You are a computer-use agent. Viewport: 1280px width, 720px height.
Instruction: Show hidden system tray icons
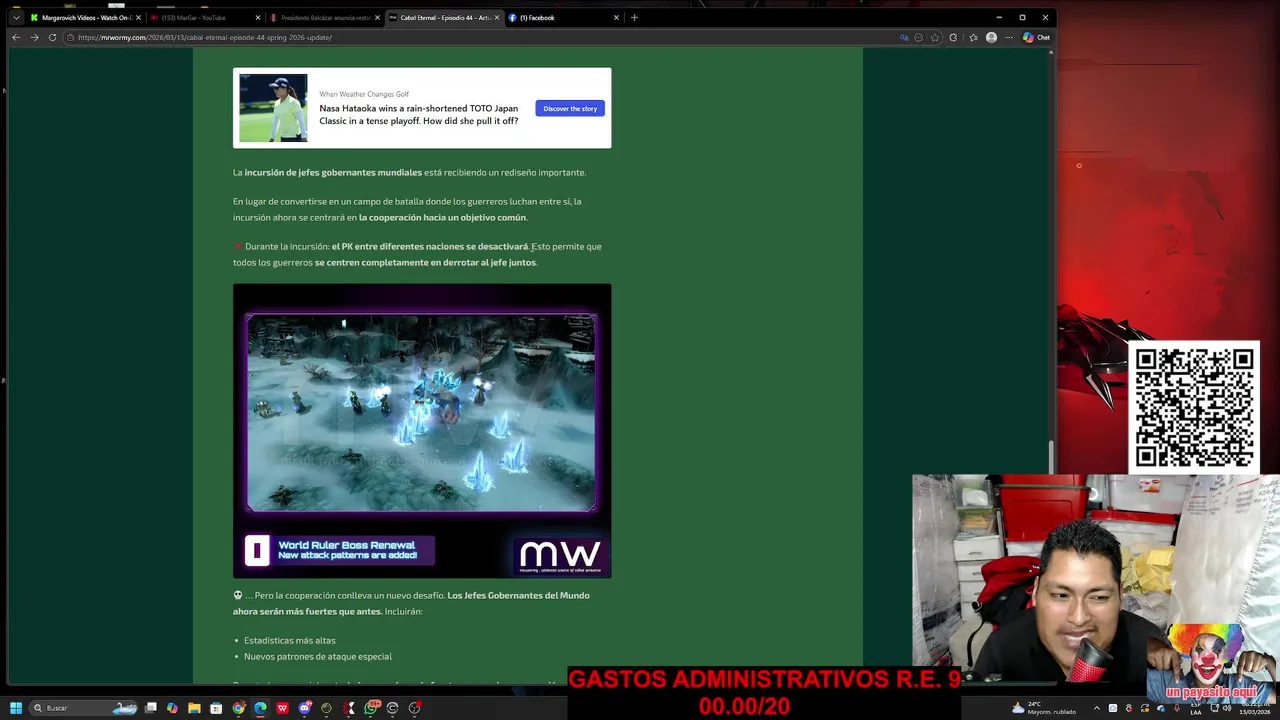pyautogui.click(x=1096, y=708)
